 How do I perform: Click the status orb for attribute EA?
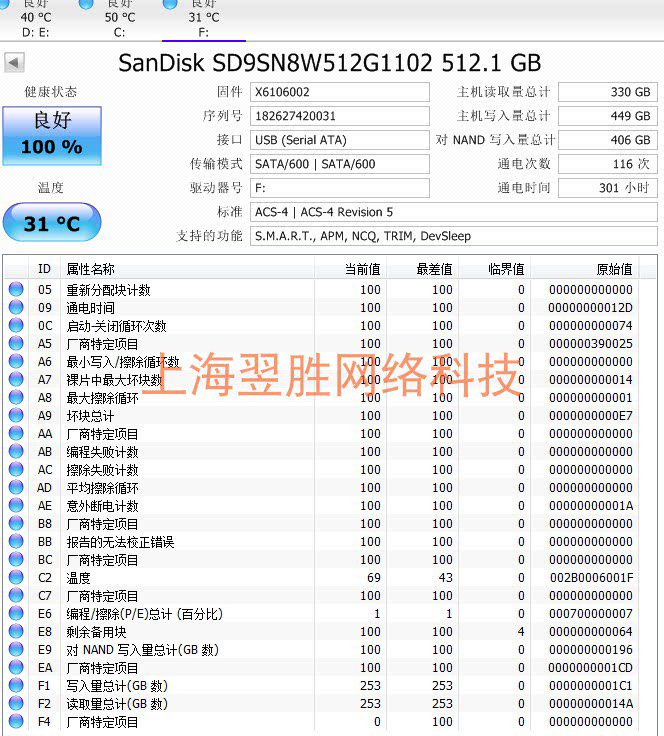(x=16, y=667)
